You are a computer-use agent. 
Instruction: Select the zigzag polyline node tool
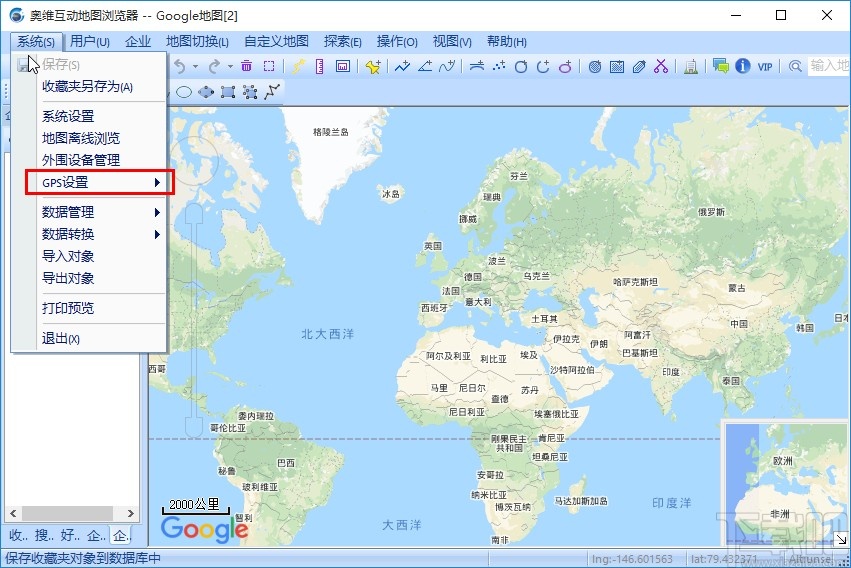pos(272,92)
